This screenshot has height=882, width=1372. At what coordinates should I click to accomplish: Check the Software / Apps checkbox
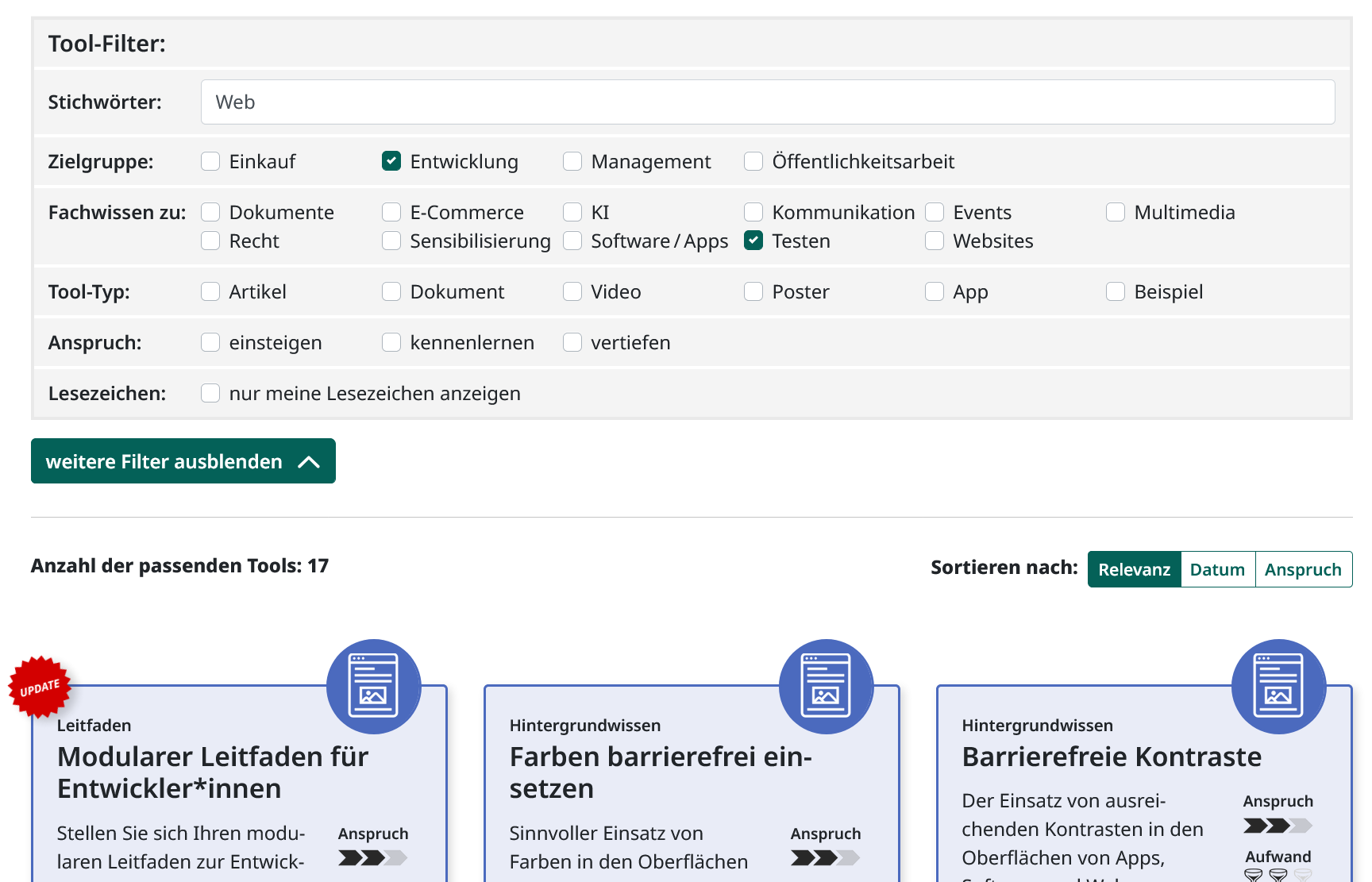click(x=572, y=241)
